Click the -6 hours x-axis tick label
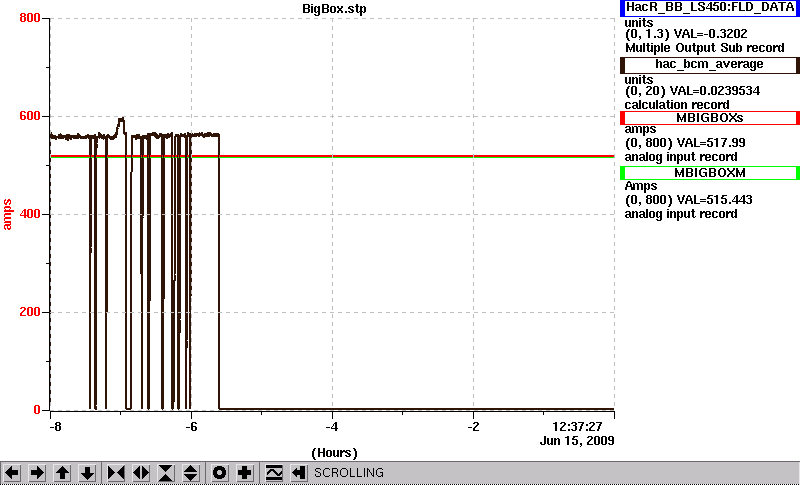Screen dimensions: 800x485 click(191, 426)
